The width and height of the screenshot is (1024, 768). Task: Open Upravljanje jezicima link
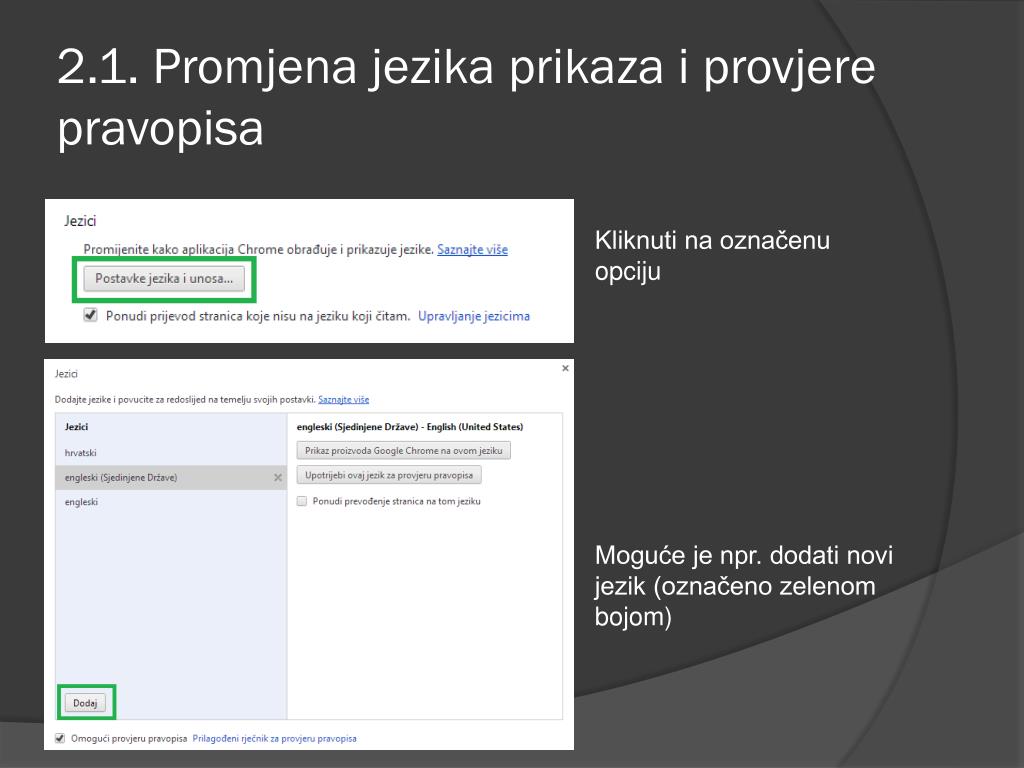point(473,316)
